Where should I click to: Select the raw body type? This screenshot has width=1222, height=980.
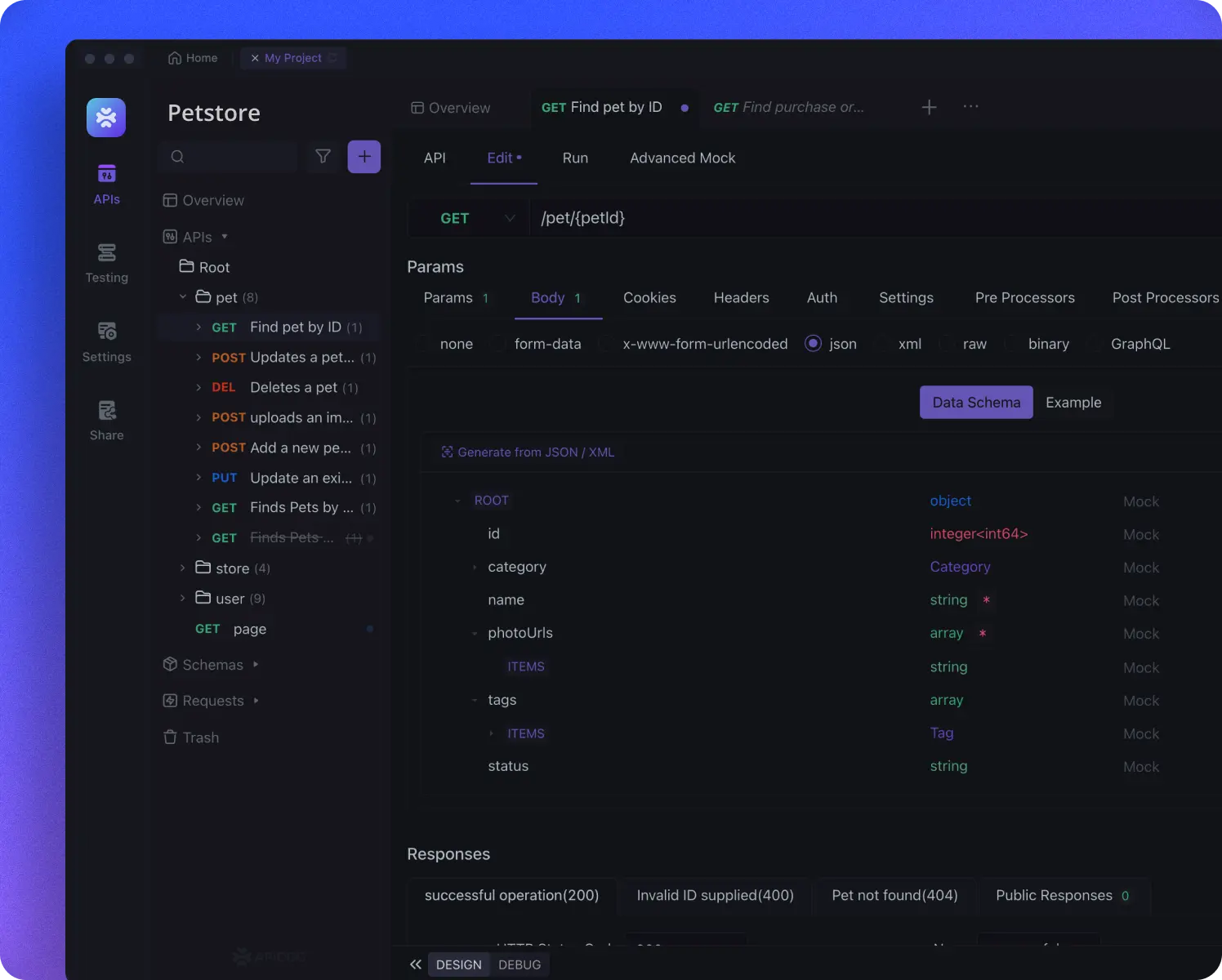(x=964, y=344)
